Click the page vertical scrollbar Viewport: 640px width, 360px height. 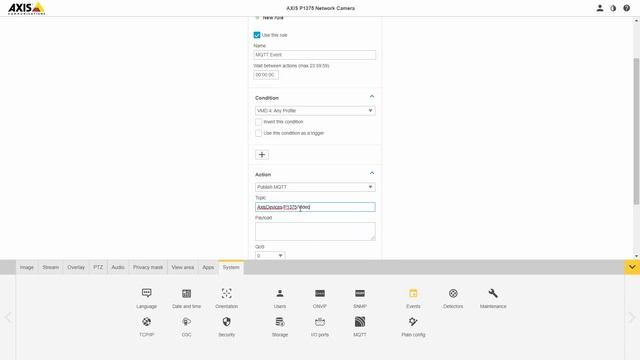[636, 131]
